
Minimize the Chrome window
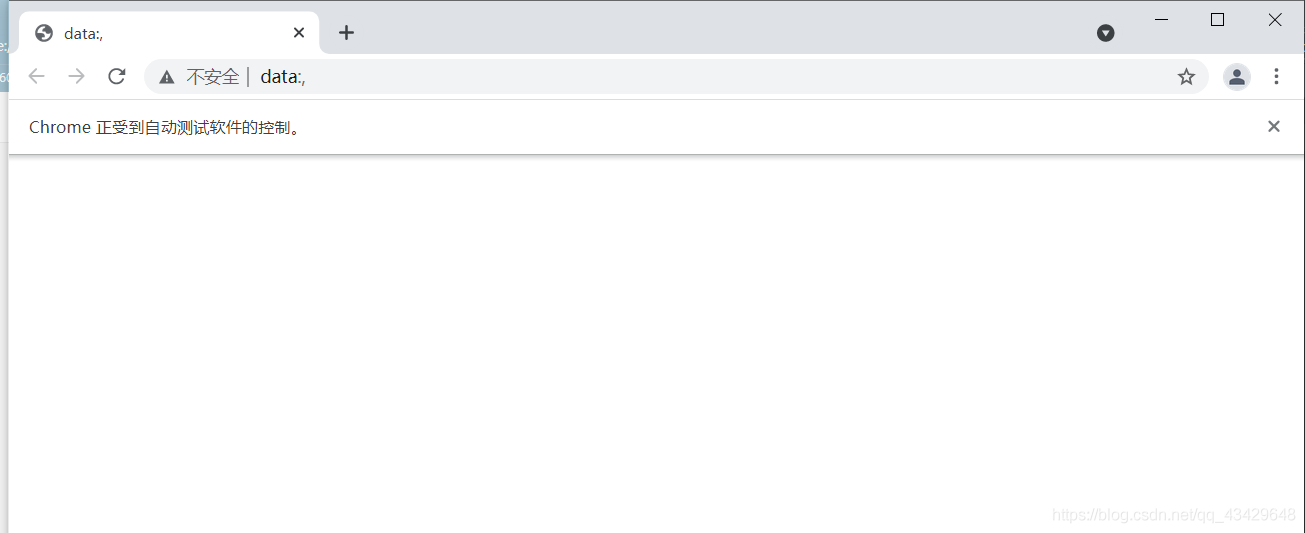(1161, 19)
